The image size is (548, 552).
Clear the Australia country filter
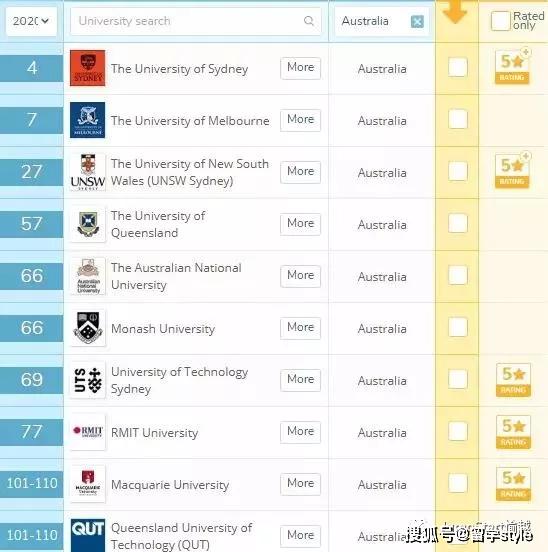click(417, 21)
